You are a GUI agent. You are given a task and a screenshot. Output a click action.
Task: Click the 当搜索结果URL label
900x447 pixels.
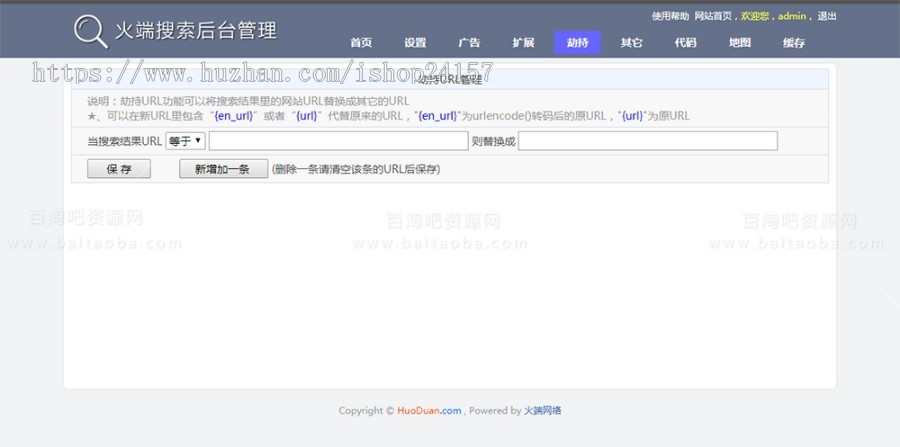[x=125, y=141]
